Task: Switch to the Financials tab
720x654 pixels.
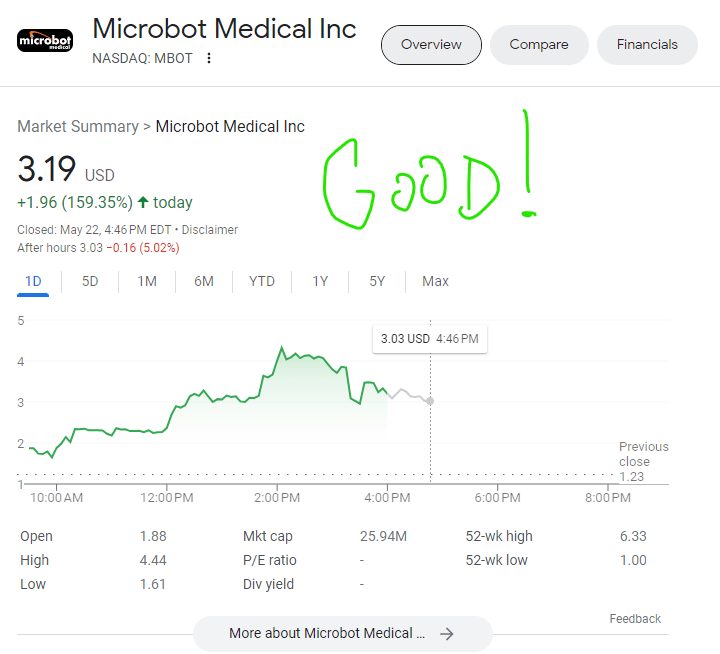Action: [x=647, y=45]
